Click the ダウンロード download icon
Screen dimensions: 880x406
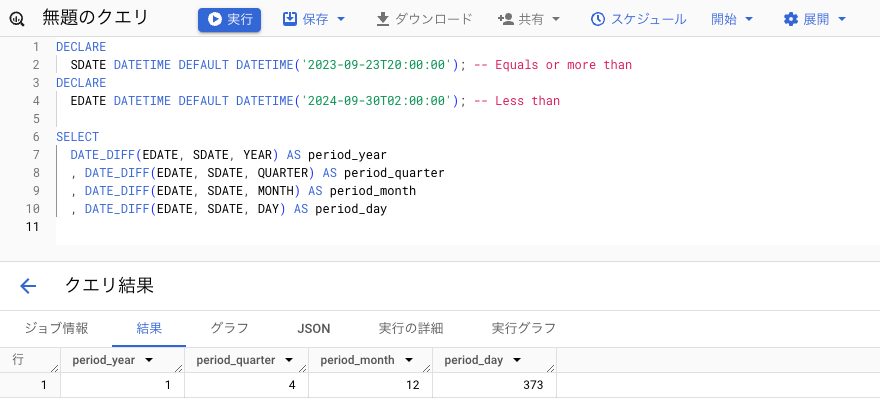[x=383, y=19]
